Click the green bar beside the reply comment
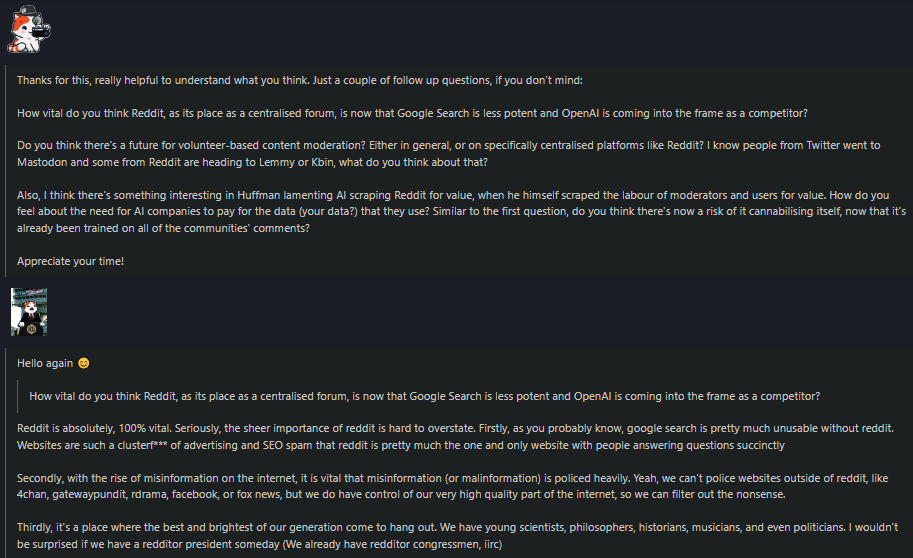913x558 pixels. [5, 453]
